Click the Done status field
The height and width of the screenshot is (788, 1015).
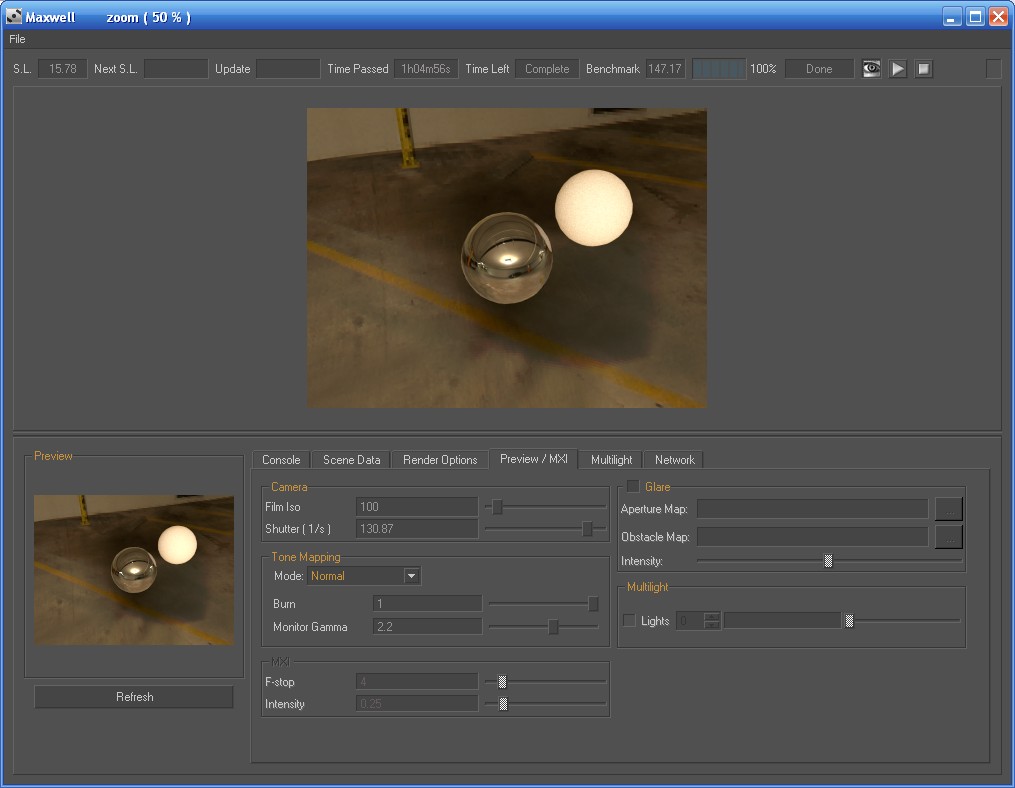[x=820, y=69]
